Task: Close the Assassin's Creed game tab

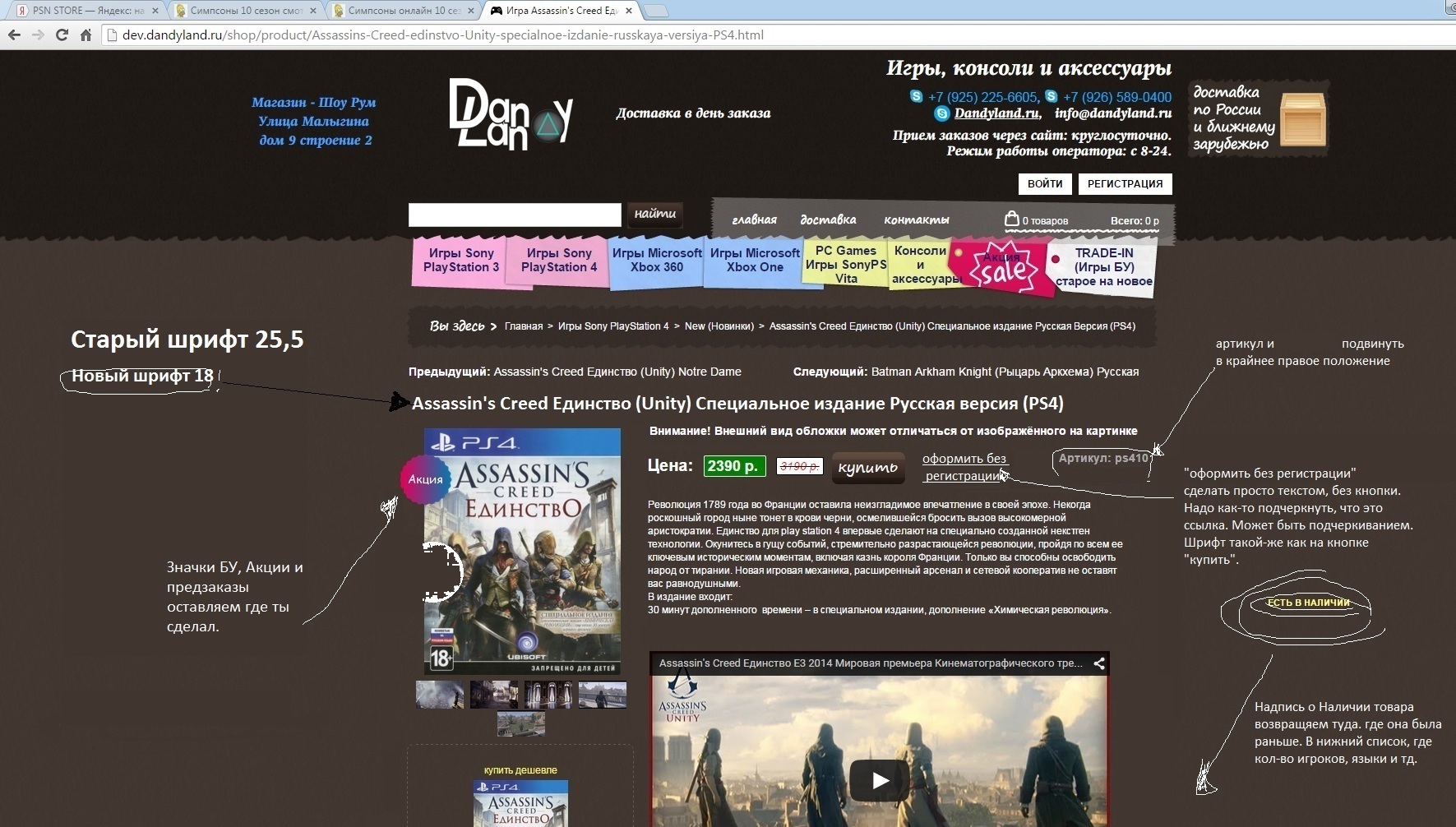Action: coord(629,11)
